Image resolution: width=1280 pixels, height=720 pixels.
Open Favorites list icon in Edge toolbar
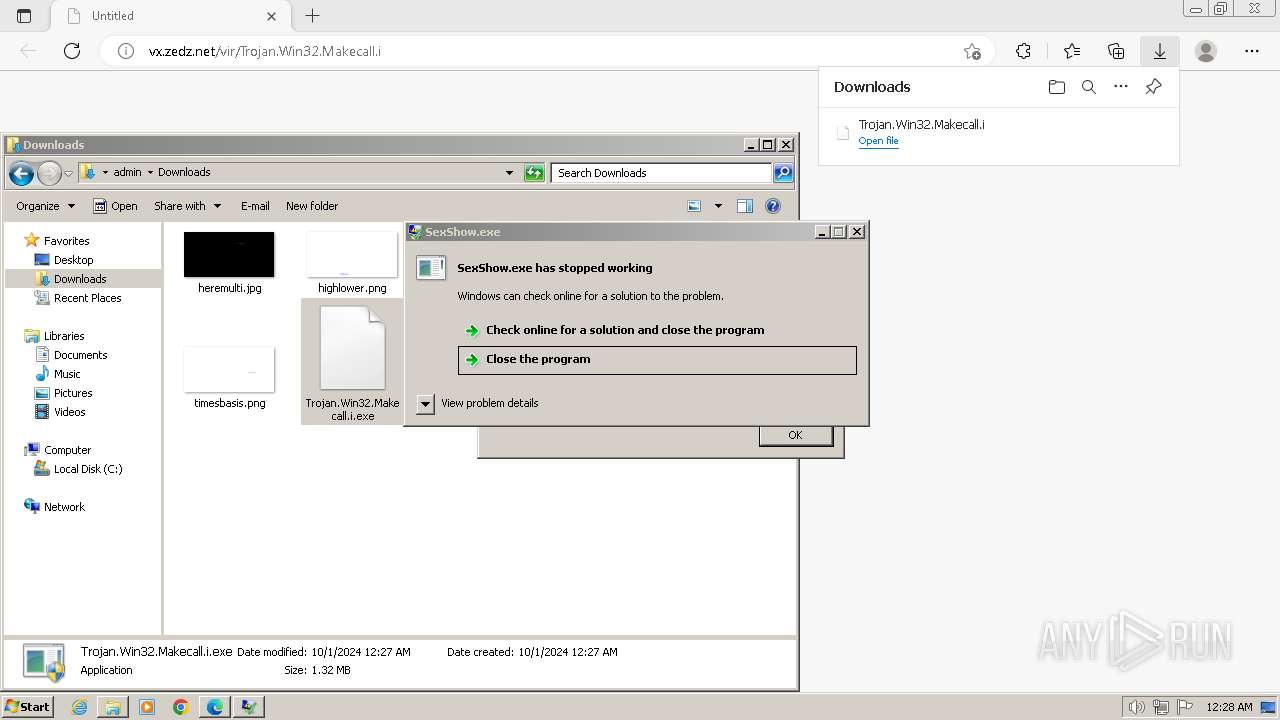click(x=1072, y=51)
